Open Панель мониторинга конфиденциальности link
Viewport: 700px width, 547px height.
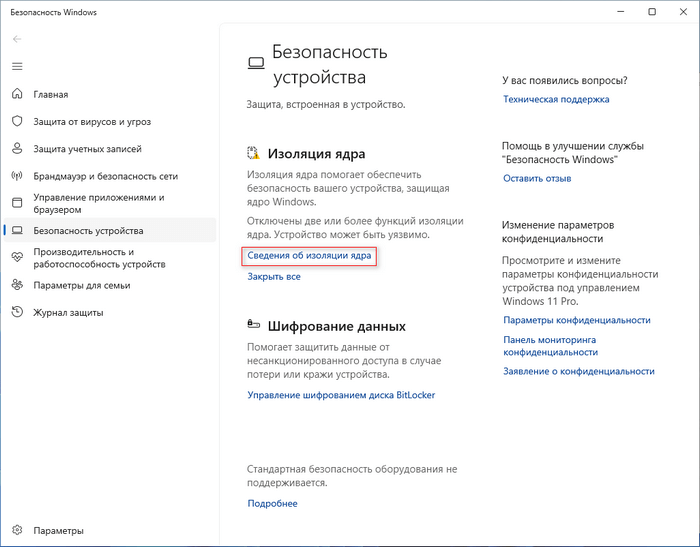[551, 346]
